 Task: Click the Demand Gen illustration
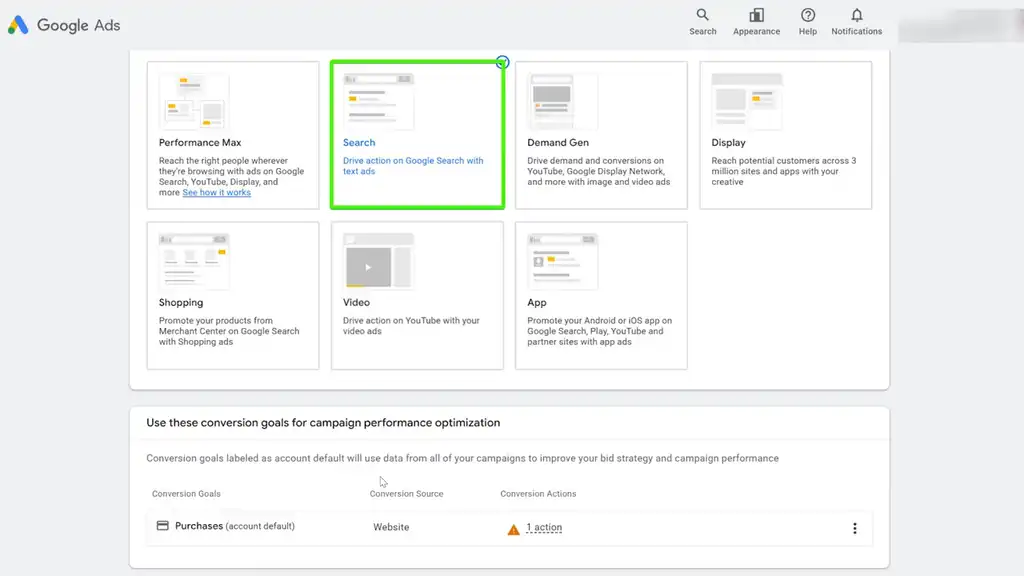pyautogui.click(x=562, y=101)
